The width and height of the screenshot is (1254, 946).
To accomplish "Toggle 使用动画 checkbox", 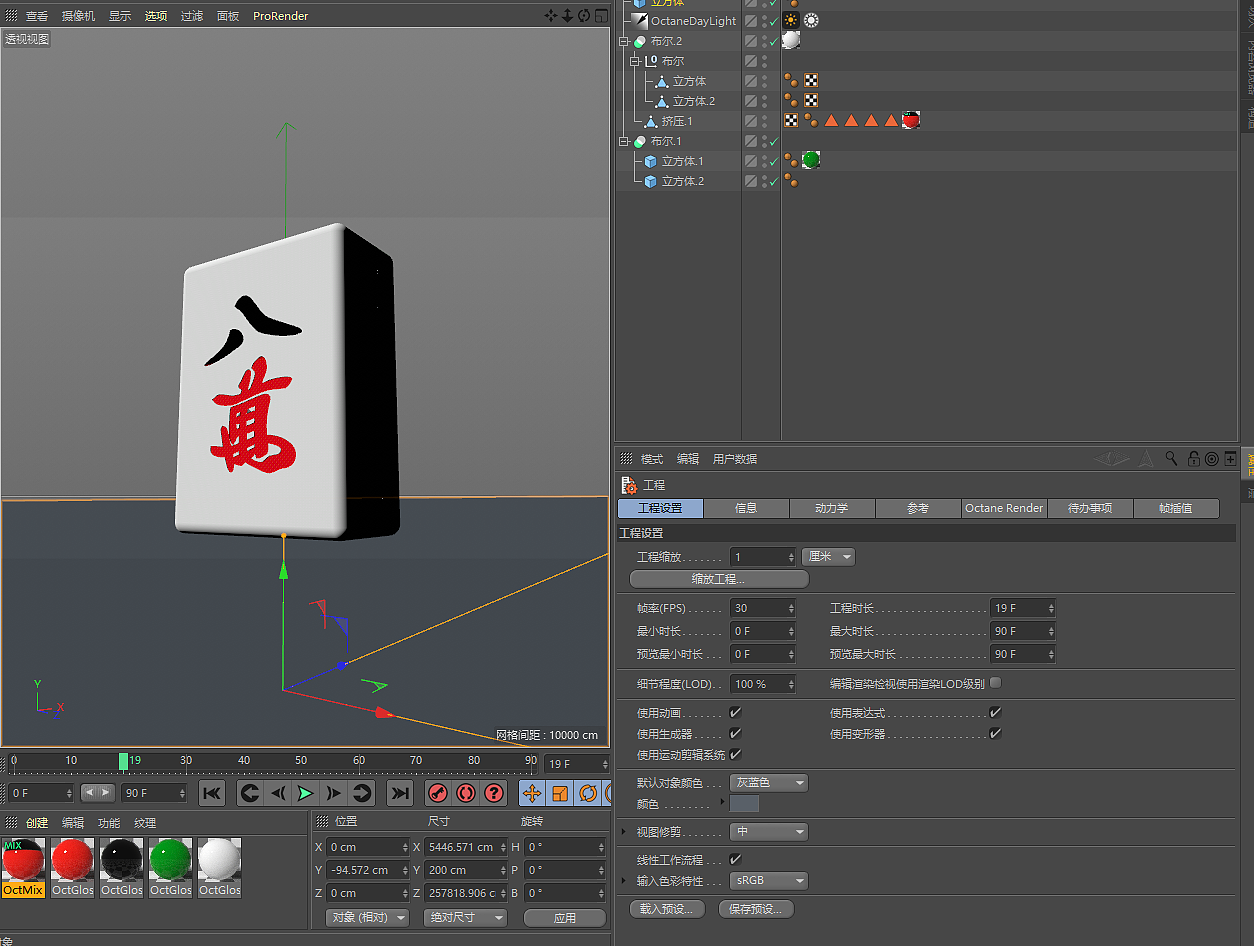I will click(x=735, y=713).
